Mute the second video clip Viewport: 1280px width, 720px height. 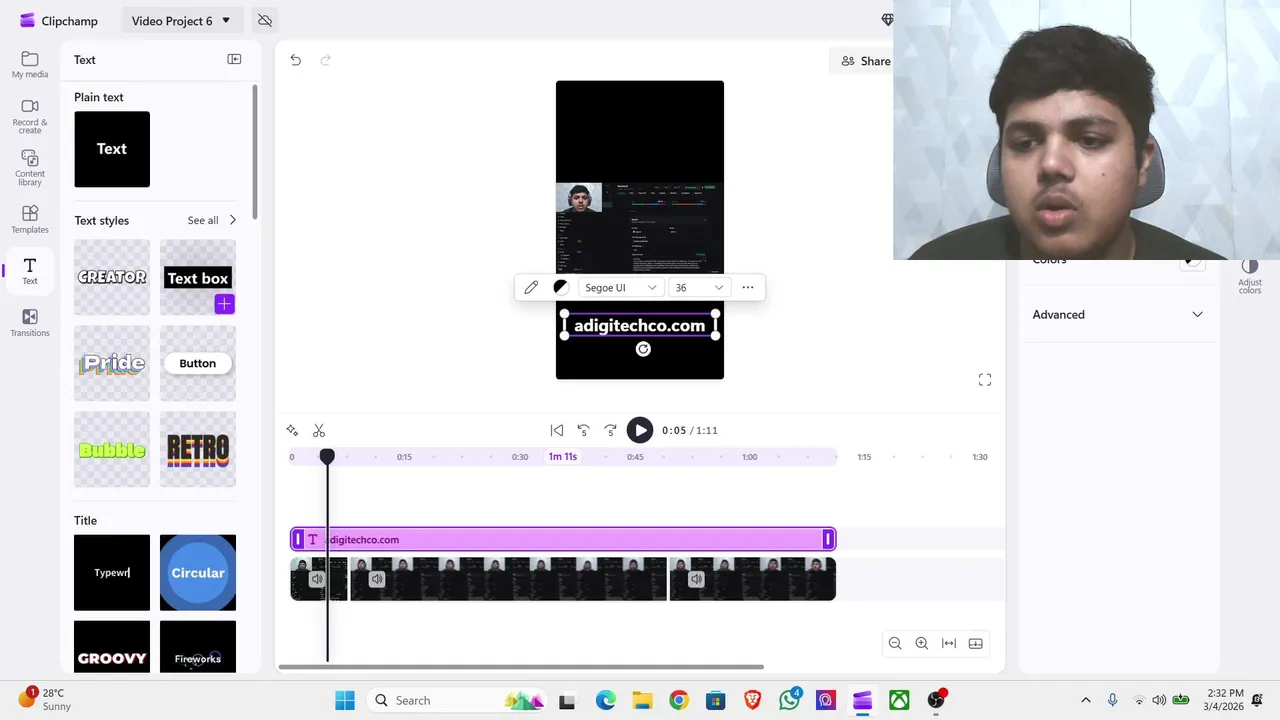377,579
